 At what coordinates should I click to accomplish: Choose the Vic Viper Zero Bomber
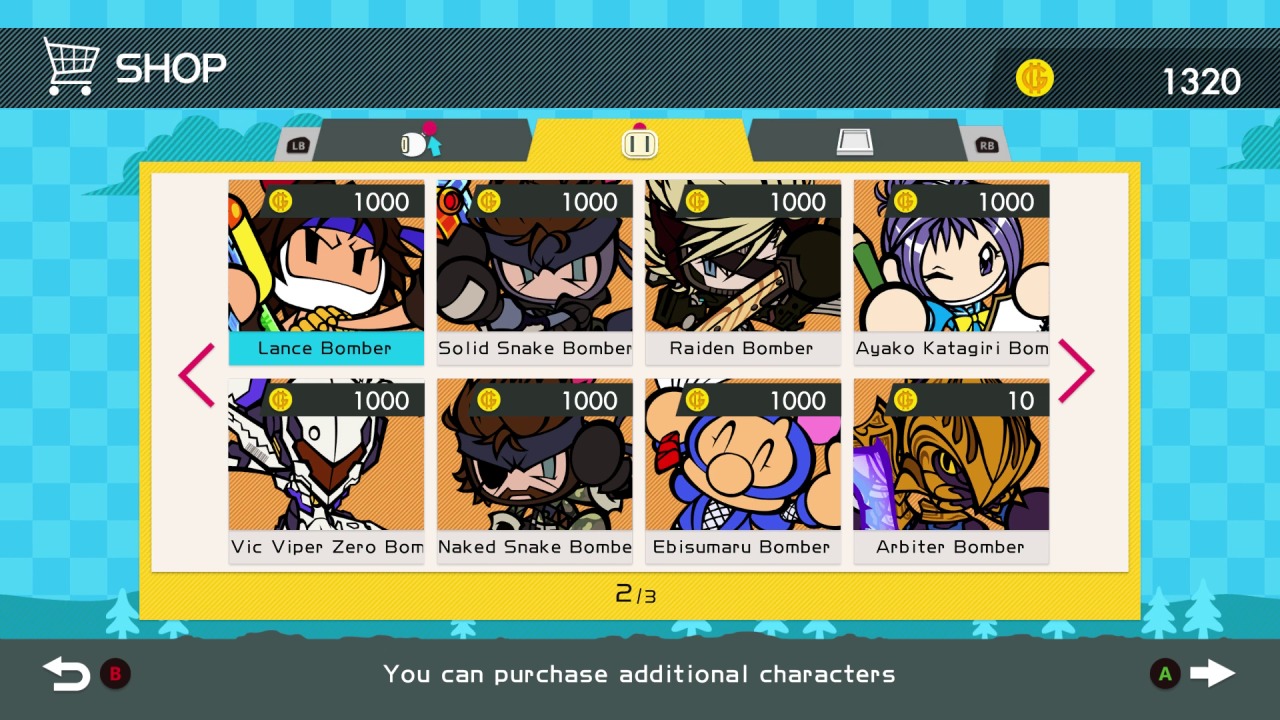coord(326,471)
